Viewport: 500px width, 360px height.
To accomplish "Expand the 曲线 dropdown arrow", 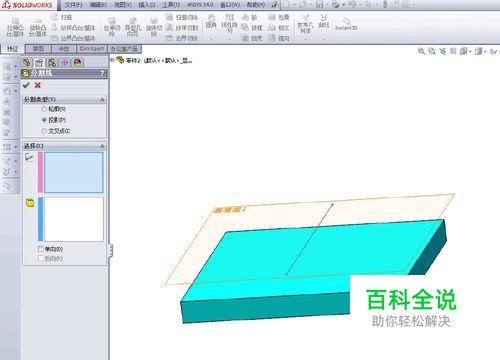I will [324, 39].
